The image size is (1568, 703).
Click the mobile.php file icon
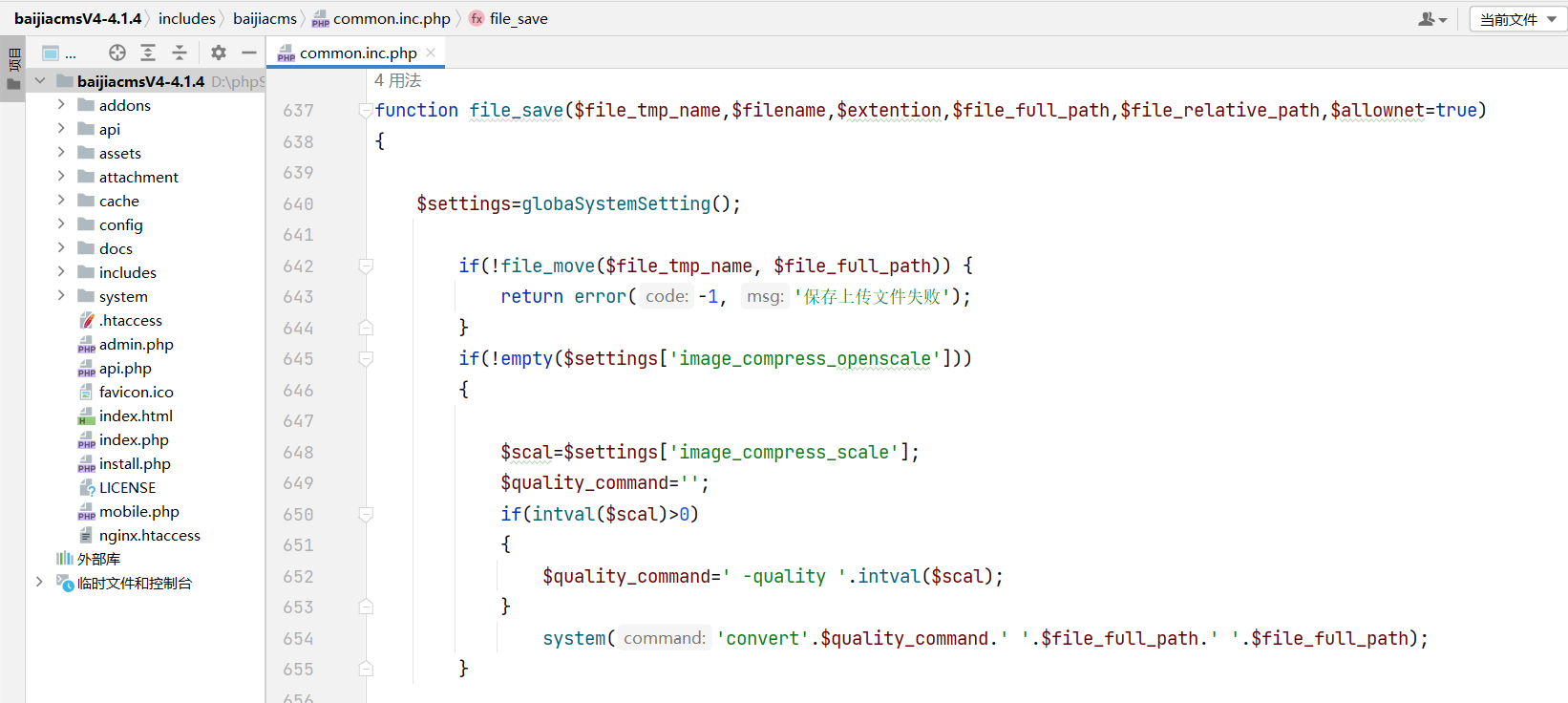tap(87, 511)
